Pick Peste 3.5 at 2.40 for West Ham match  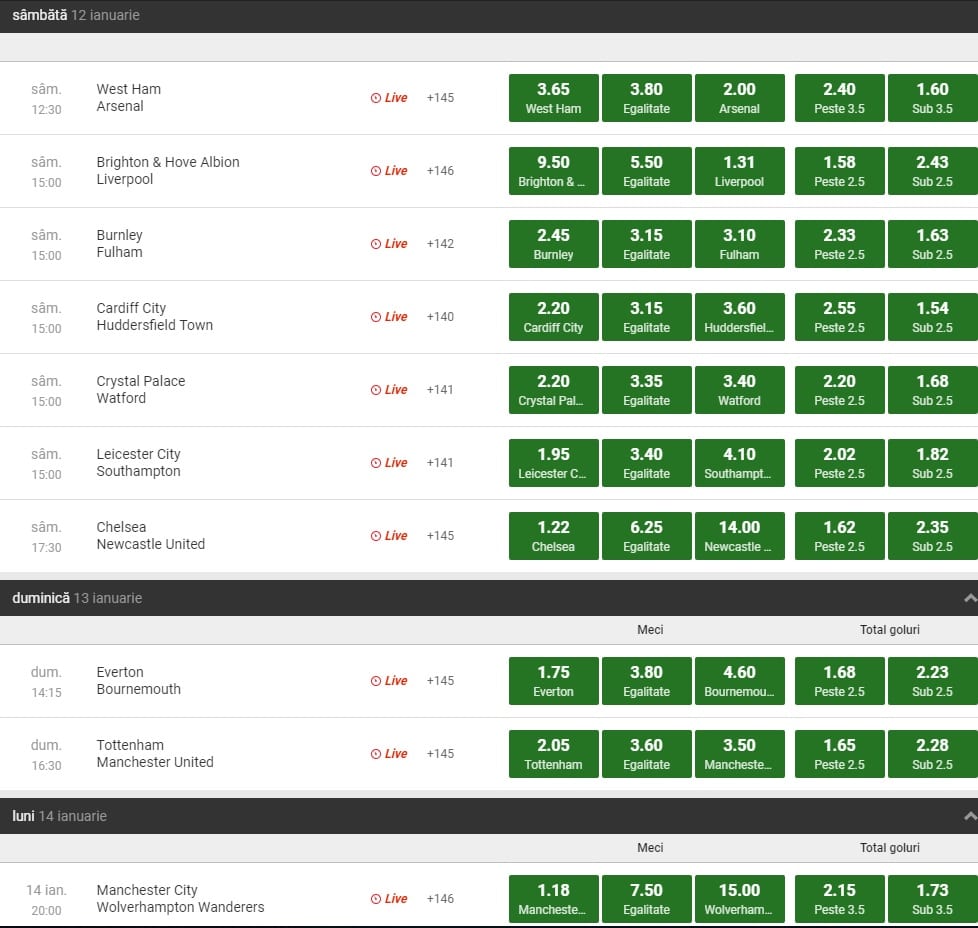tap(840, 98)
